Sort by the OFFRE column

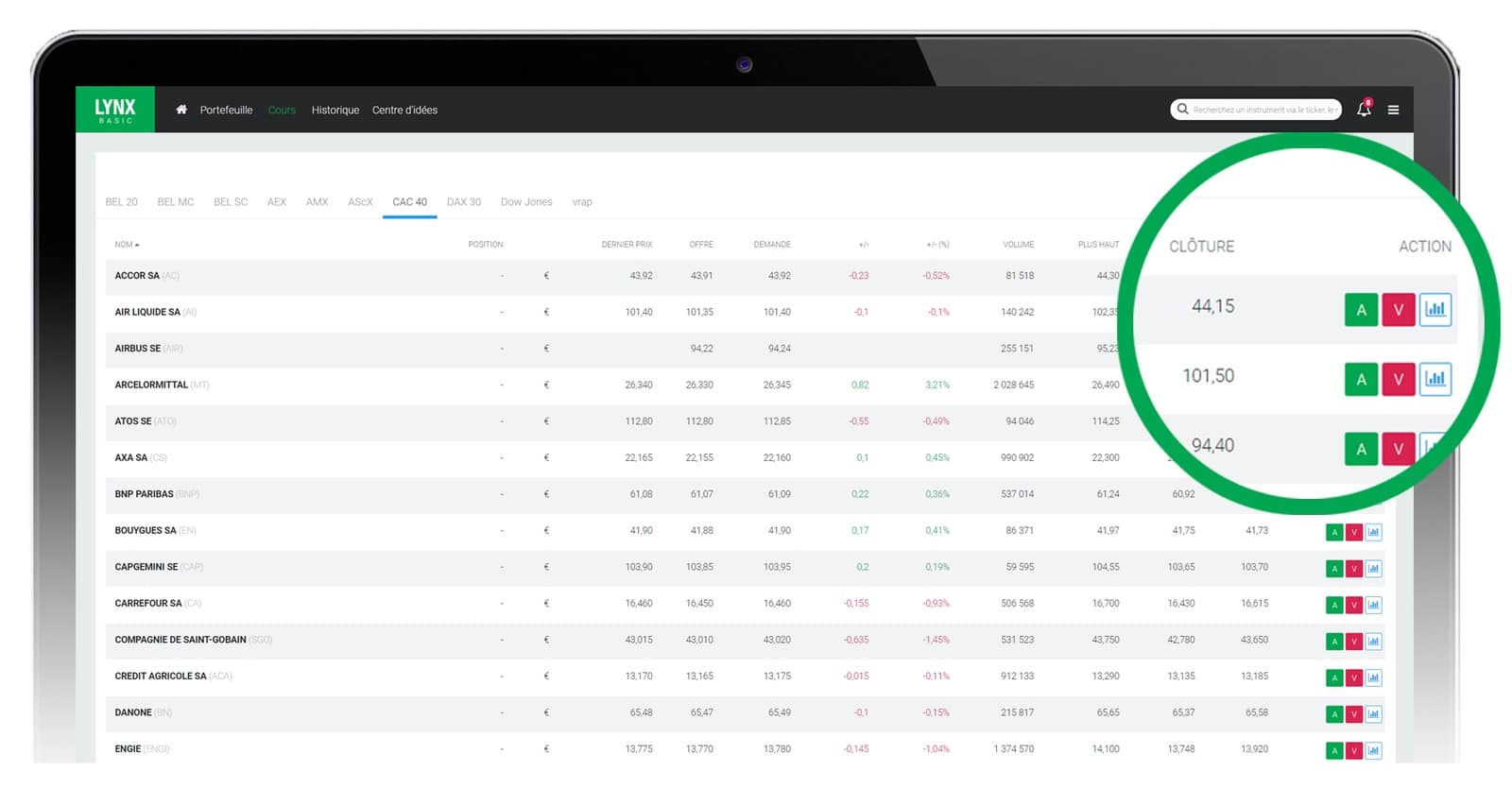point(701,245)
